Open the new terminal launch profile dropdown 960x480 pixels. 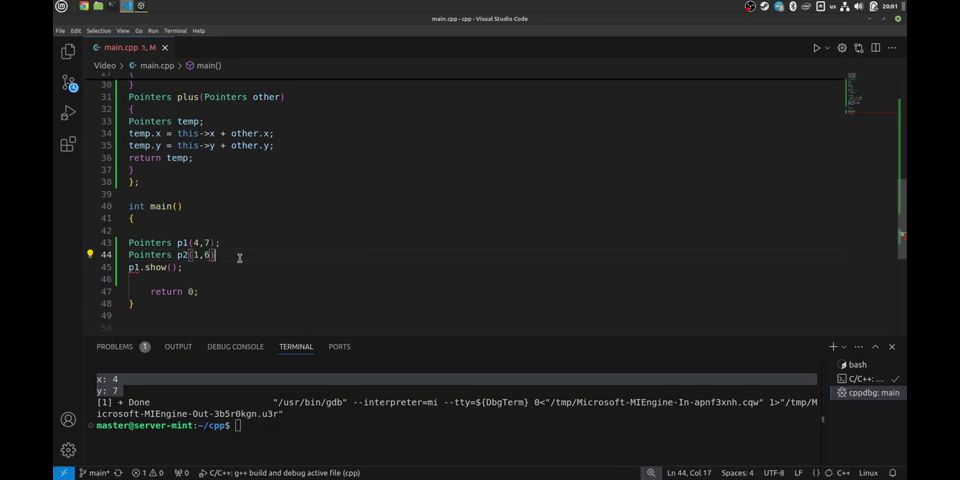tap(844, 347)
